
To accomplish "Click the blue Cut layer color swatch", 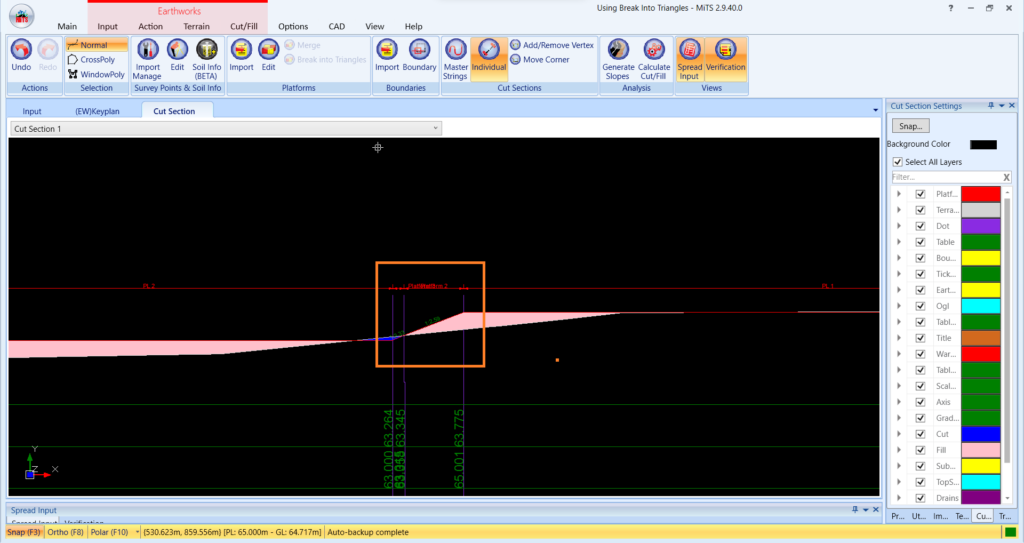I will pos(980,434).
